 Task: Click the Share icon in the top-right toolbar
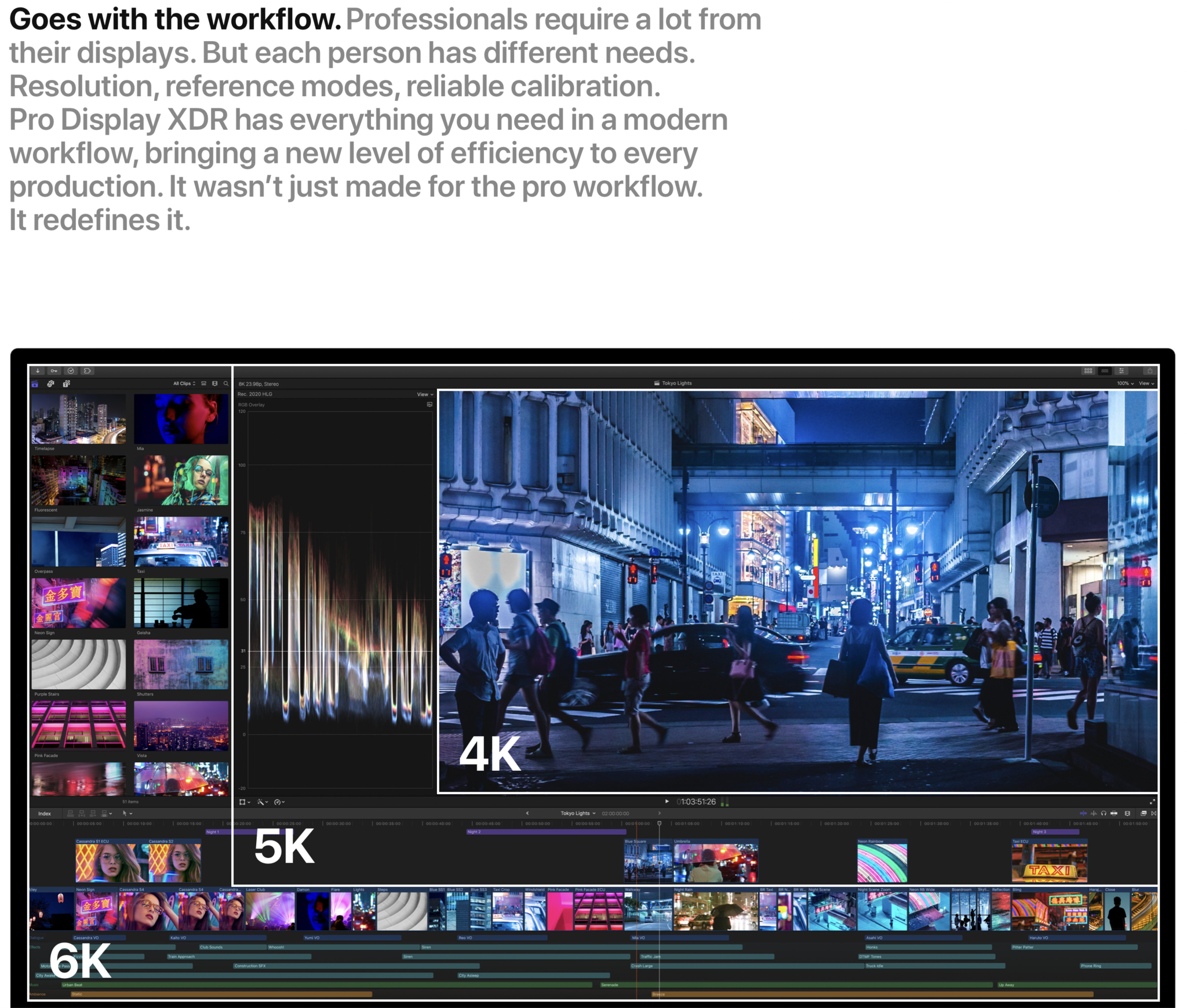[1150, 371]
